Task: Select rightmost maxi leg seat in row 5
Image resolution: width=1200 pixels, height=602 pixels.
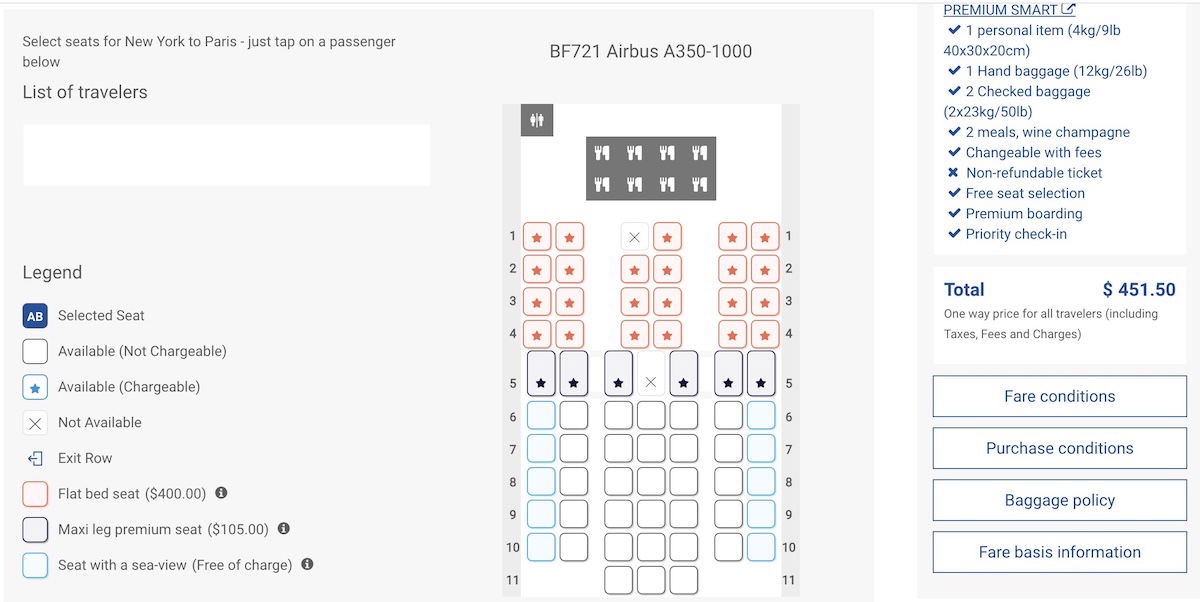Action: (761, 373)
